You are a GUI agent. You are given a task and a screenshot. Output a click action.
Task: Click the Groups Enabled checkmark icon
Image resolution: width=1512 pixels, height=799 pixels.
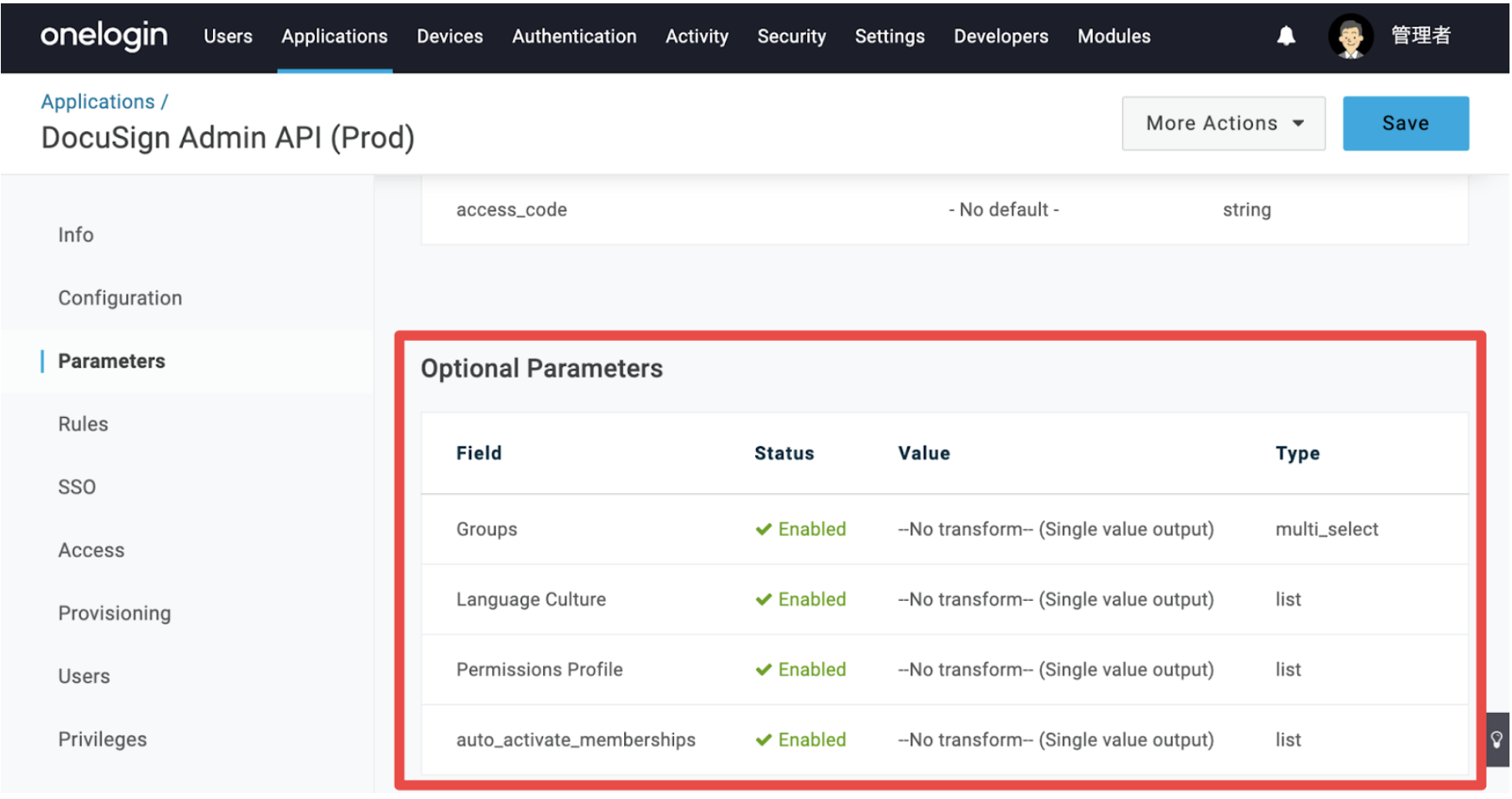[x=763, y=529]
